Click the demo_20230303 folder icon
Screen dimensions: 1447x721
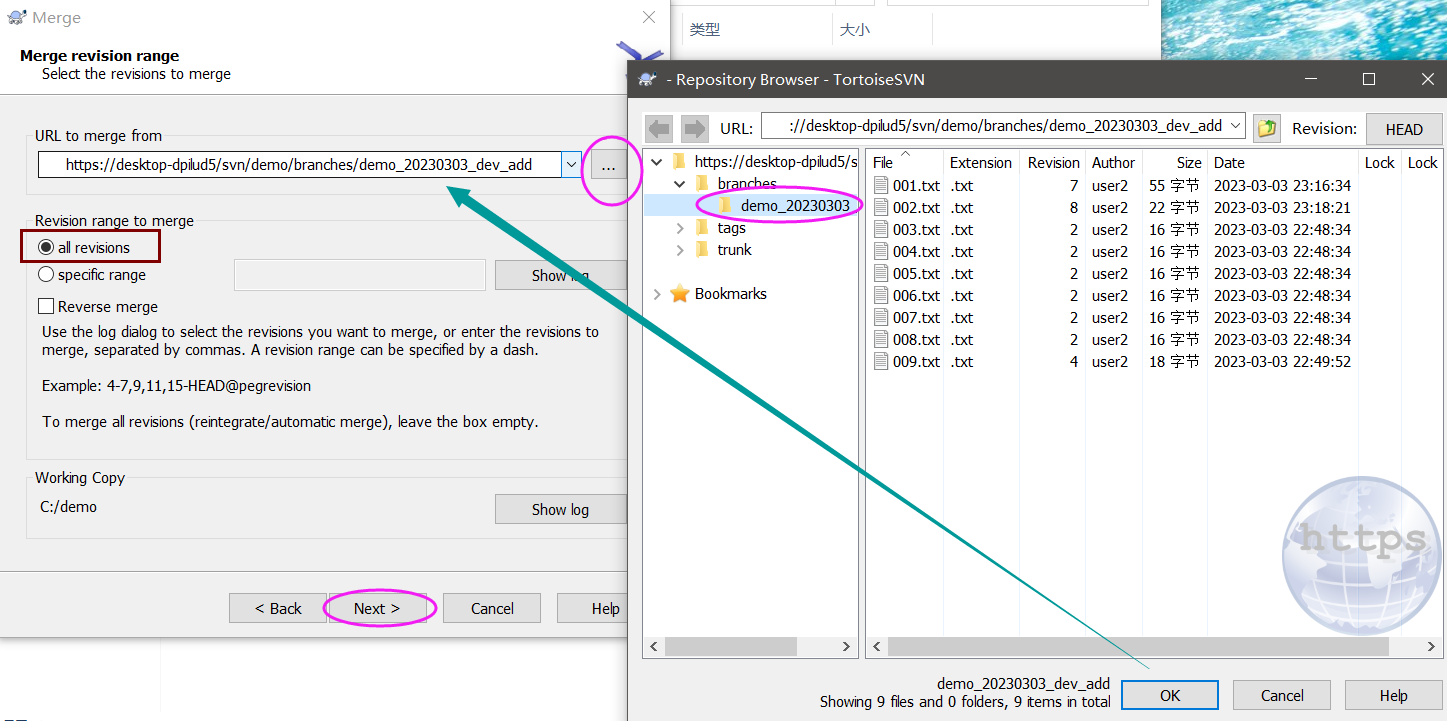(726, 206)
